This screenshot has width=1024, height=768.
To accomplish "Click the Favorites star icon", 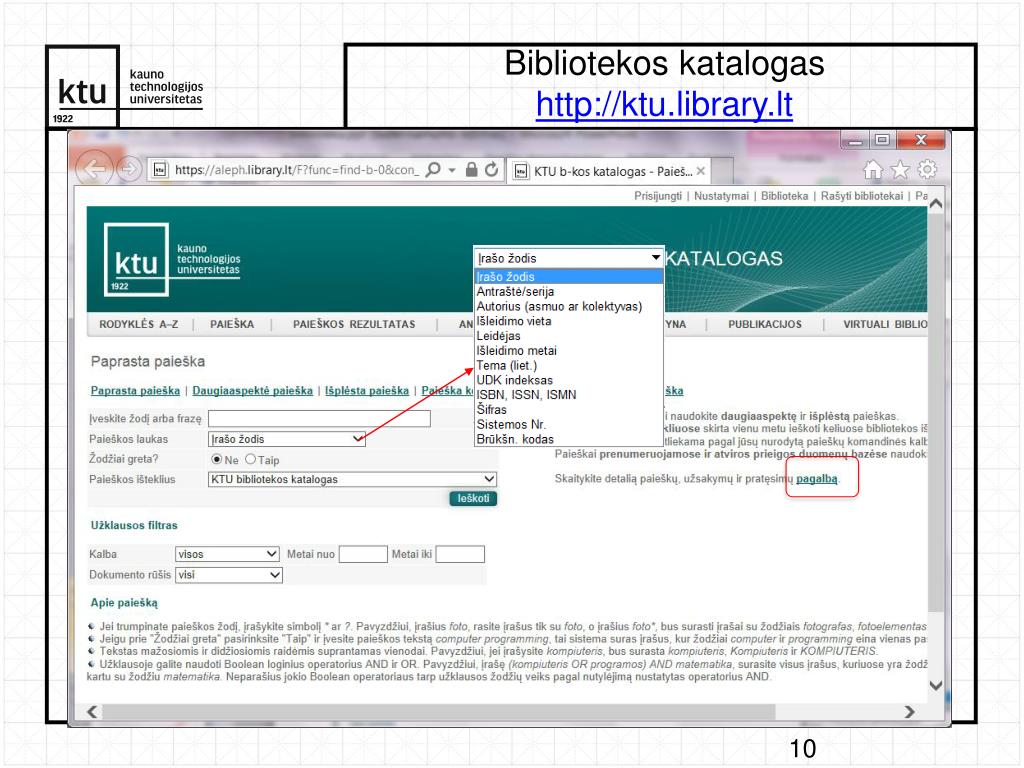I will click(x=900, y=170).
